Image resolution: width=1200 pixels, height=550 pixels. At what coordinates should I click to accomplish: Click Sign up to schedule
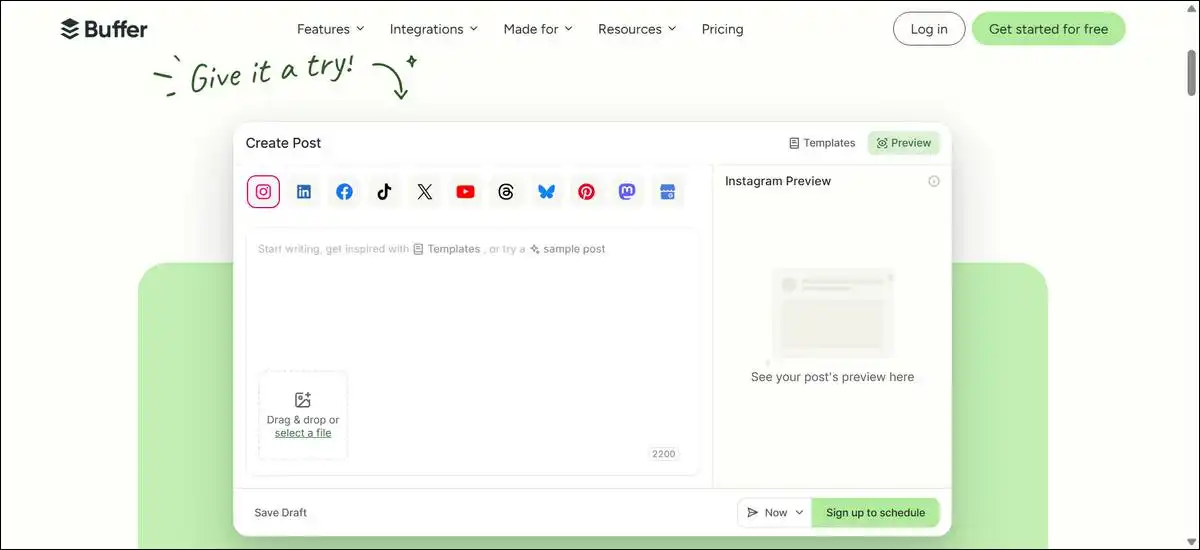[875, 512]
